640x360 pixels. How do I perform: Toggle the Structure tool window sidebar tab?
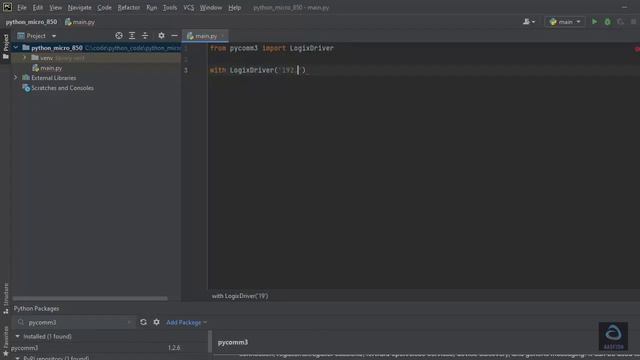tap(5, 298)
